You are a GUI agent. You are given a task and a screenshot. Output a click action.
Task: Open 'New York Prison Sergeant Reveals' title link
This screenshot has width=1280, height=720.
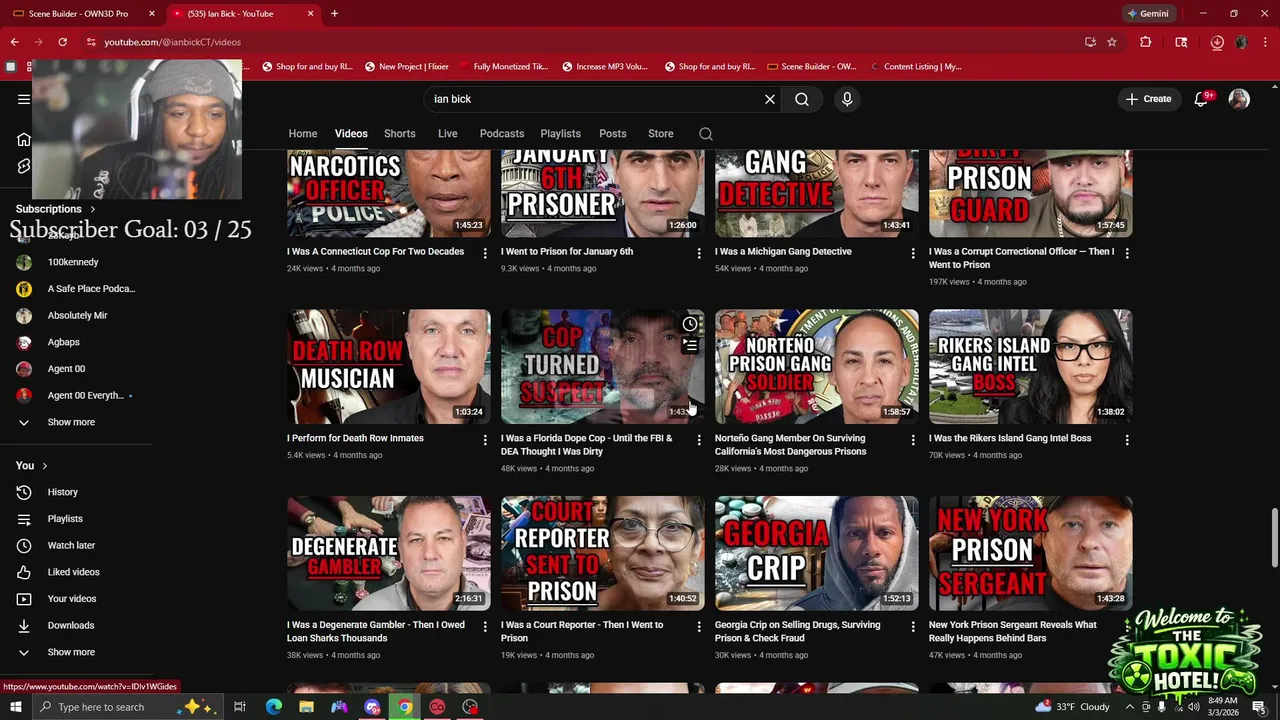[x=1012, y=631]
